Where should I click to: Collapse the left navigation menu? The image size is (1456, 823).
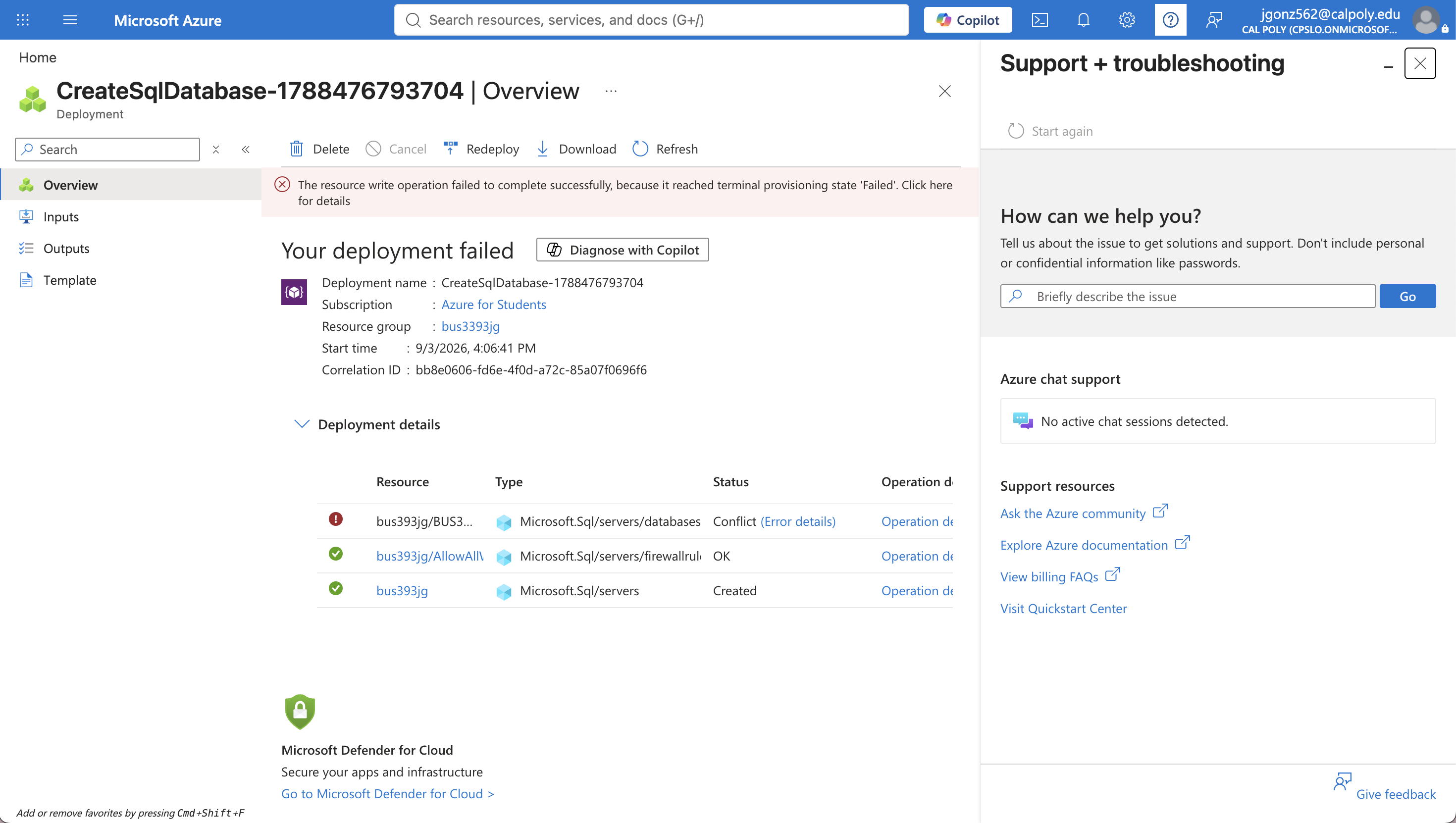coord(246,149)
